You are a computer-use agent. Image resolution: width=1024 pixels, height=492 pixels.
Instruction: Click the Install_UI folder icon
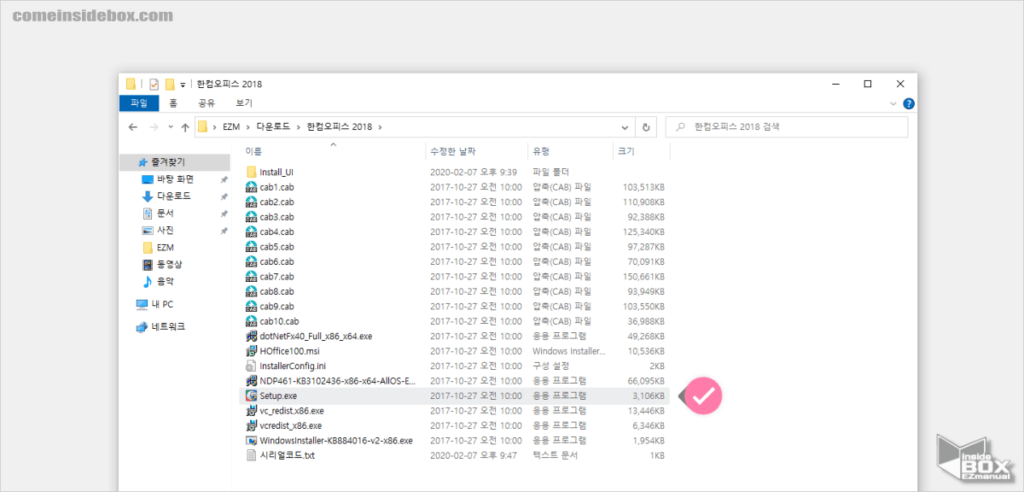pyautogui.click(x=252, y=172)
